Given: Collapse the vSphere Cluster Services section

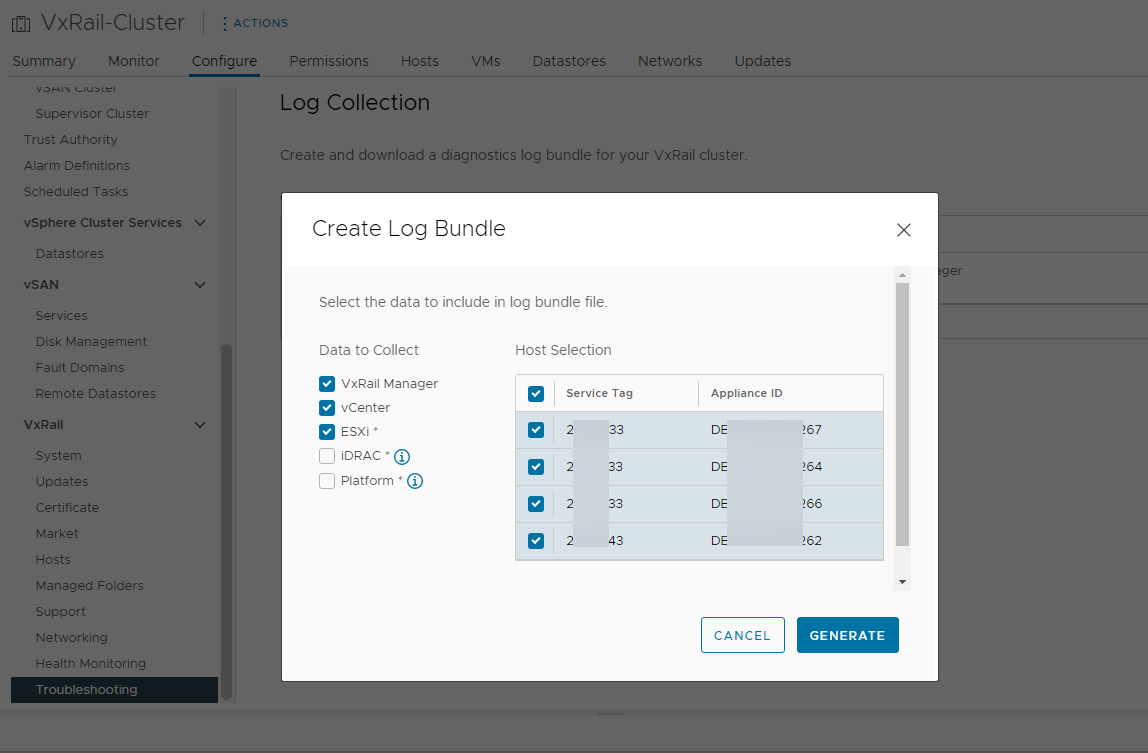Looking at the screenshot, I should click(x=200, y=223).
